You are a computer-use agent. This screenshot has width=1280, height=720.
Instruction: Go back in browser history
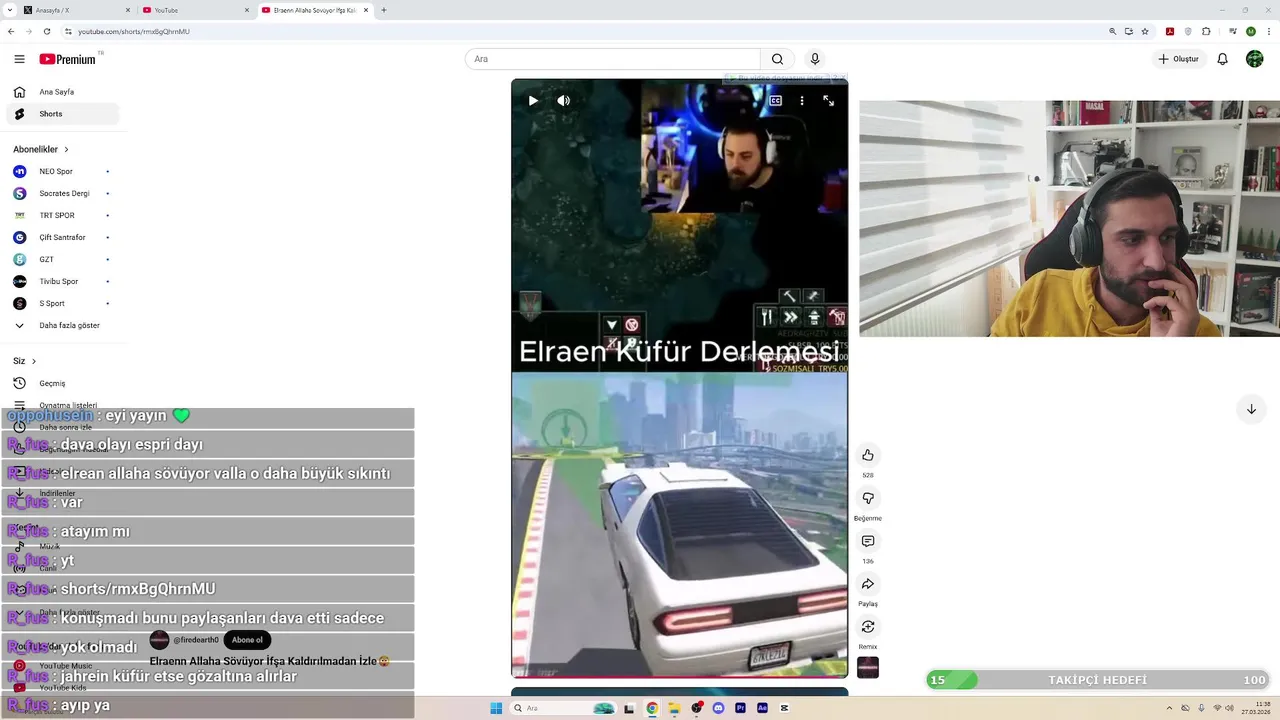point(11,31)
